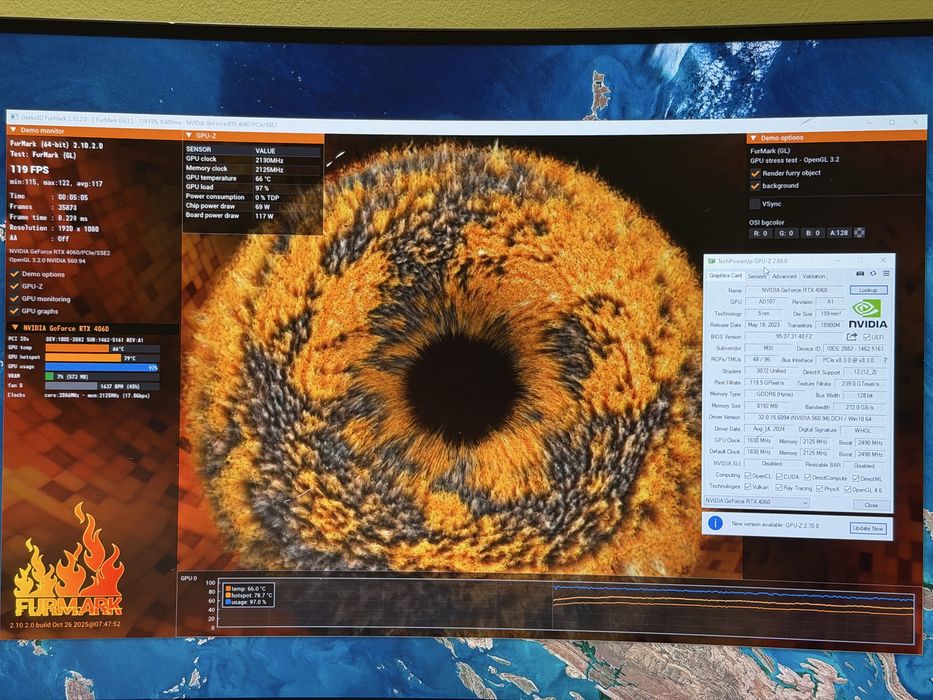Switch to the Sensors tab

click(757, 276)
